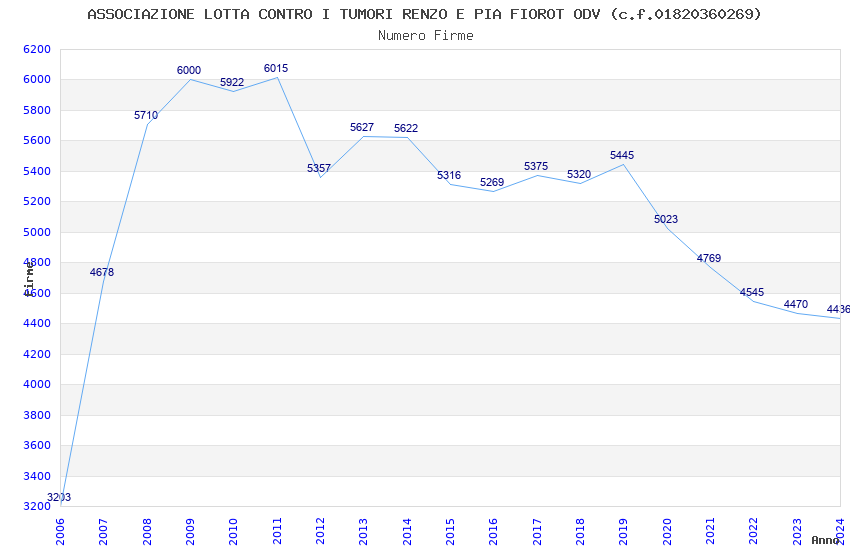Viewport: 850px width, 550px height.
Task: Click the x-axis year 2013
Action: click(x=363, y=532)
